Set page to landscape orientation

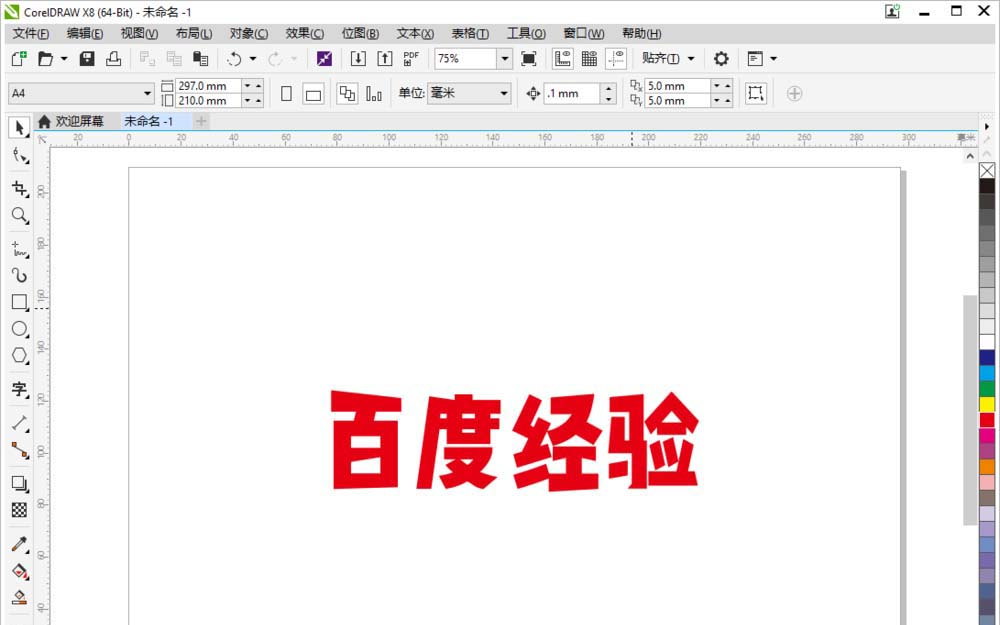[313, 94]
